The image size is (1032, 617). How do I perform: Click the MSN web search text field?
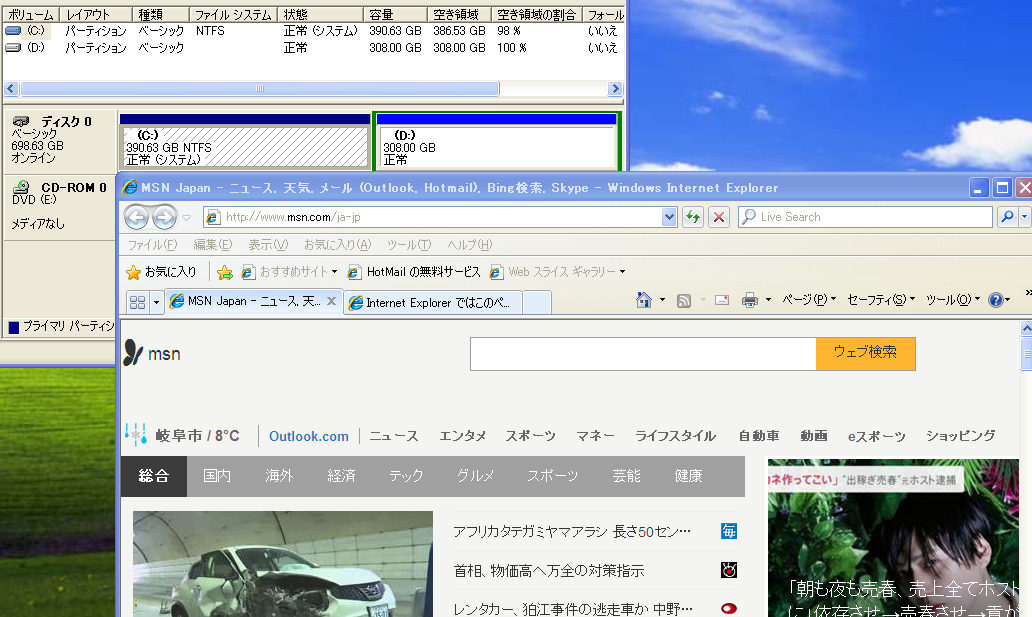pyautogui.click(x=643, y=354)
